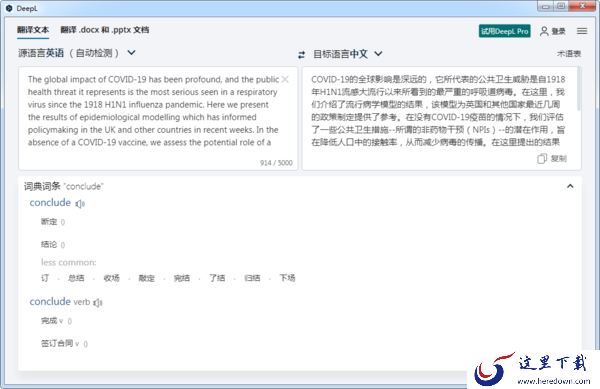Click the 词典词条 "conclude" heading
600x389 pixels.
(64, 186)
